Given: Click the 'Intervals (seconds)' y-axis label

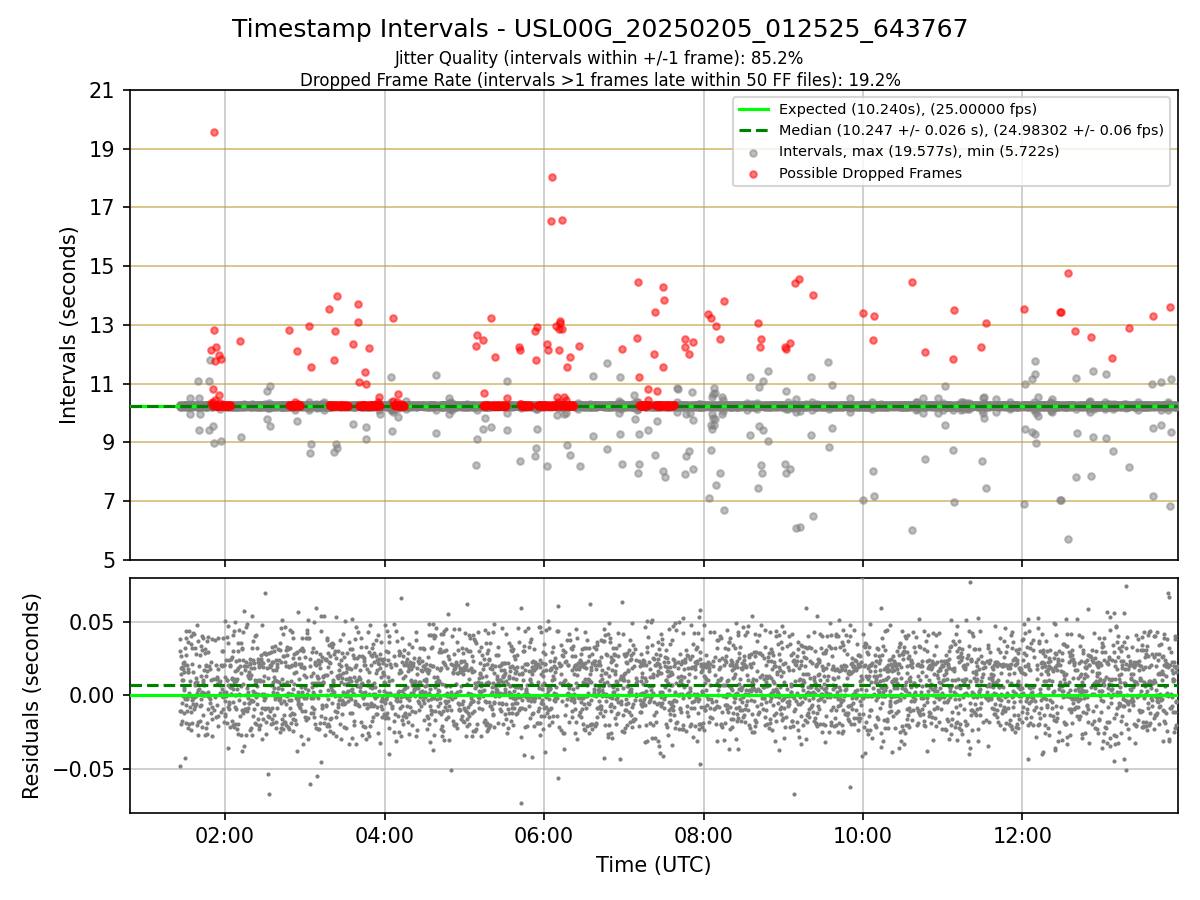Looking at the screenshot, I should tap(69, 325).
